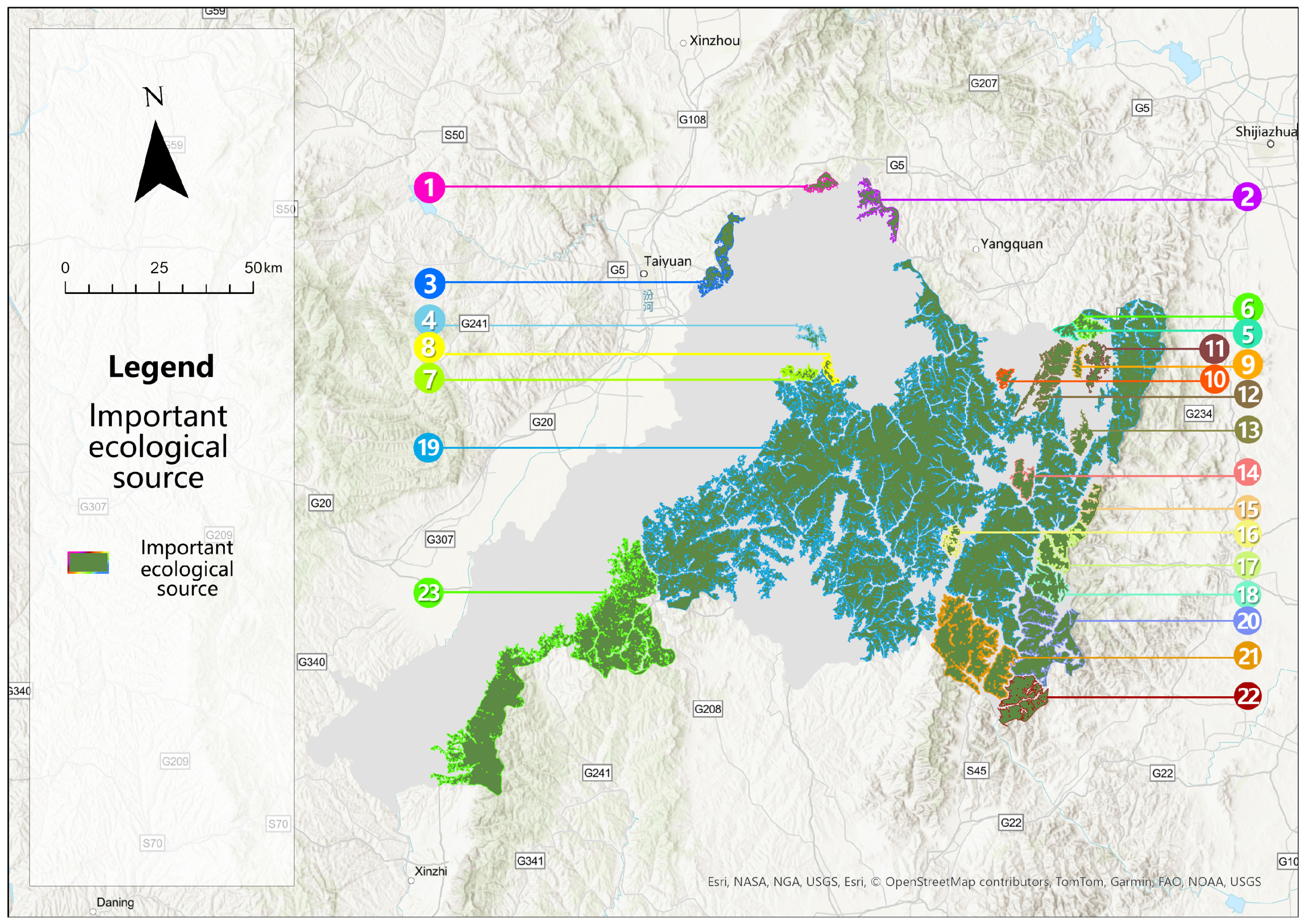Click the green number 23 marker

pyautogui.click(x=428, y=592)
